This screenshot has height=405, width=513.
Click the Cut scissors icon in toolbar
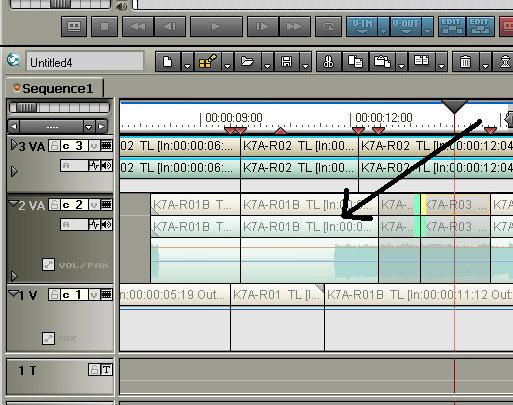coord(328,62)
